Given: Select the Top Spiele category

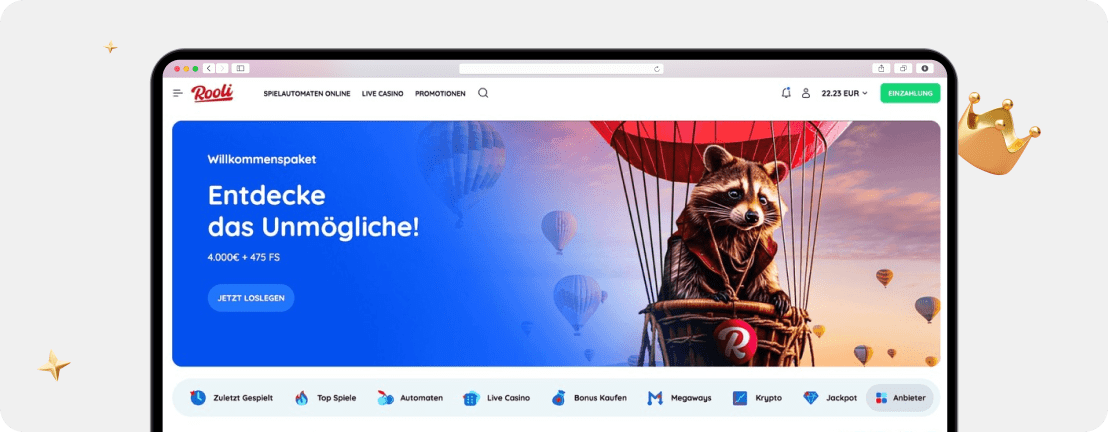Looking at the screenshot, I should coord(326,398).
